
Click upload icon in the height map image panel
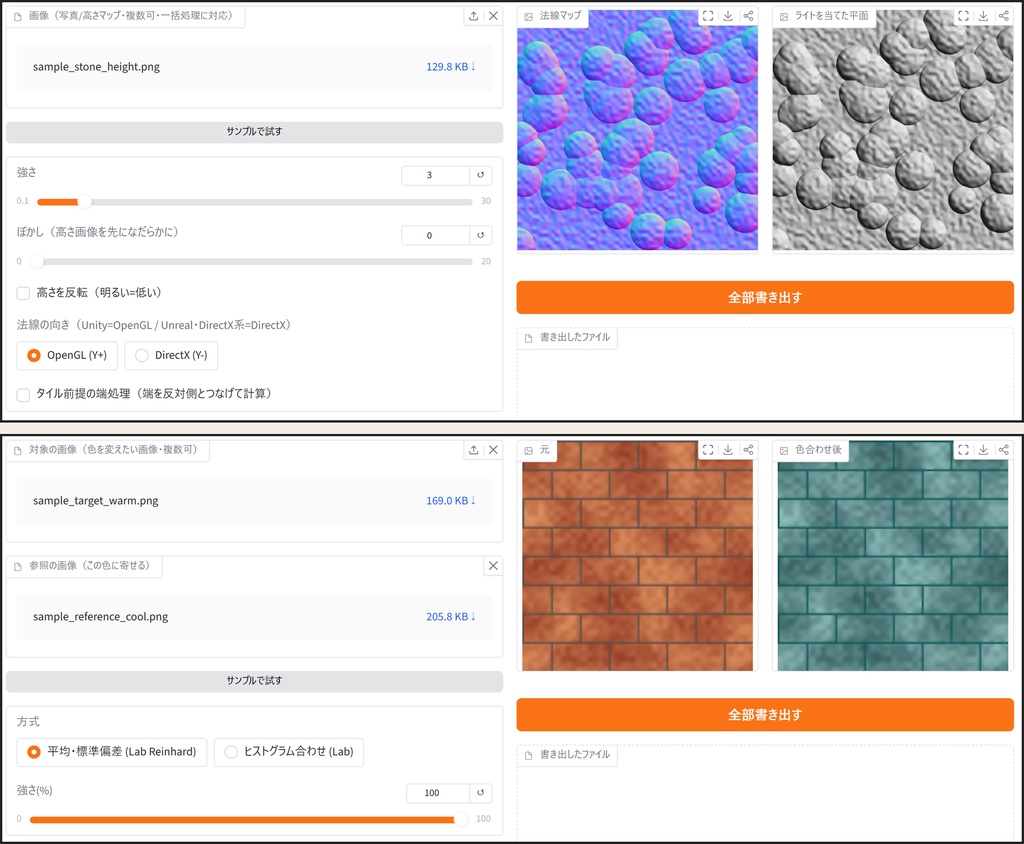pos(473,16)
